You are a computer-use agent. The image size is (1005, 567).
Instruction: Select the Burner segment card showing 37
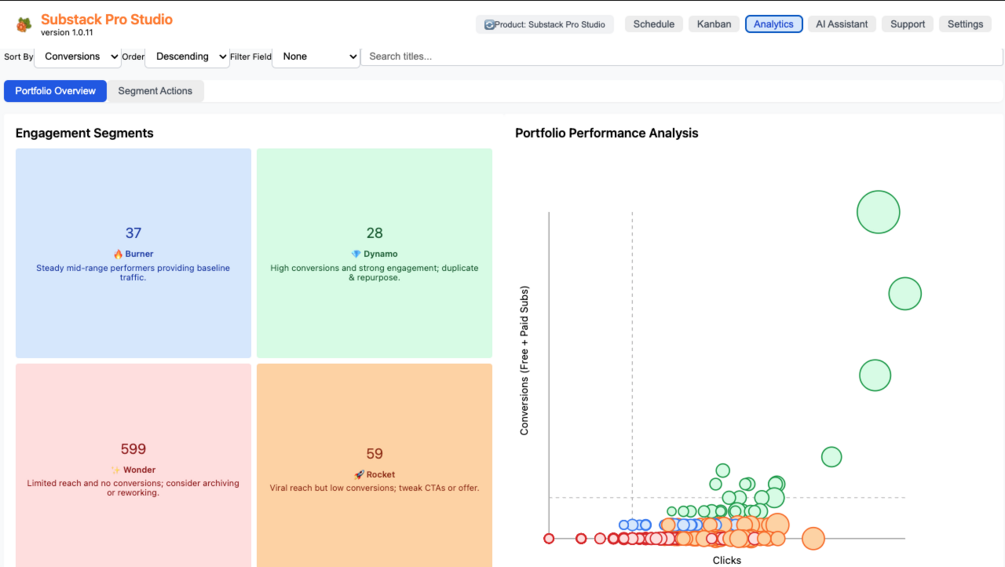133,253
